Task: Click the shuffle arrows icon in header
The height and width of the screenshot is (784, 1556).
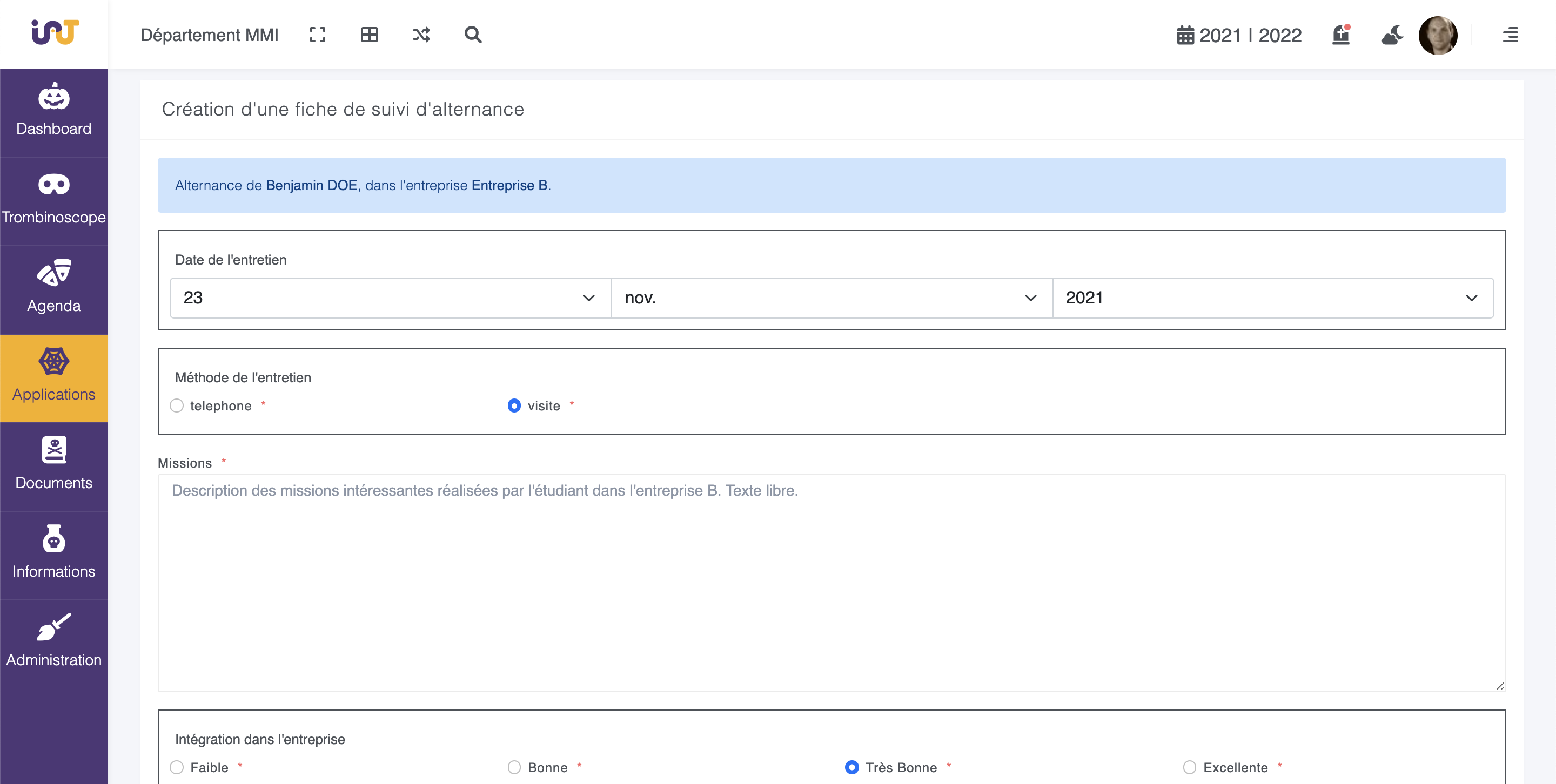Action: 421,35
